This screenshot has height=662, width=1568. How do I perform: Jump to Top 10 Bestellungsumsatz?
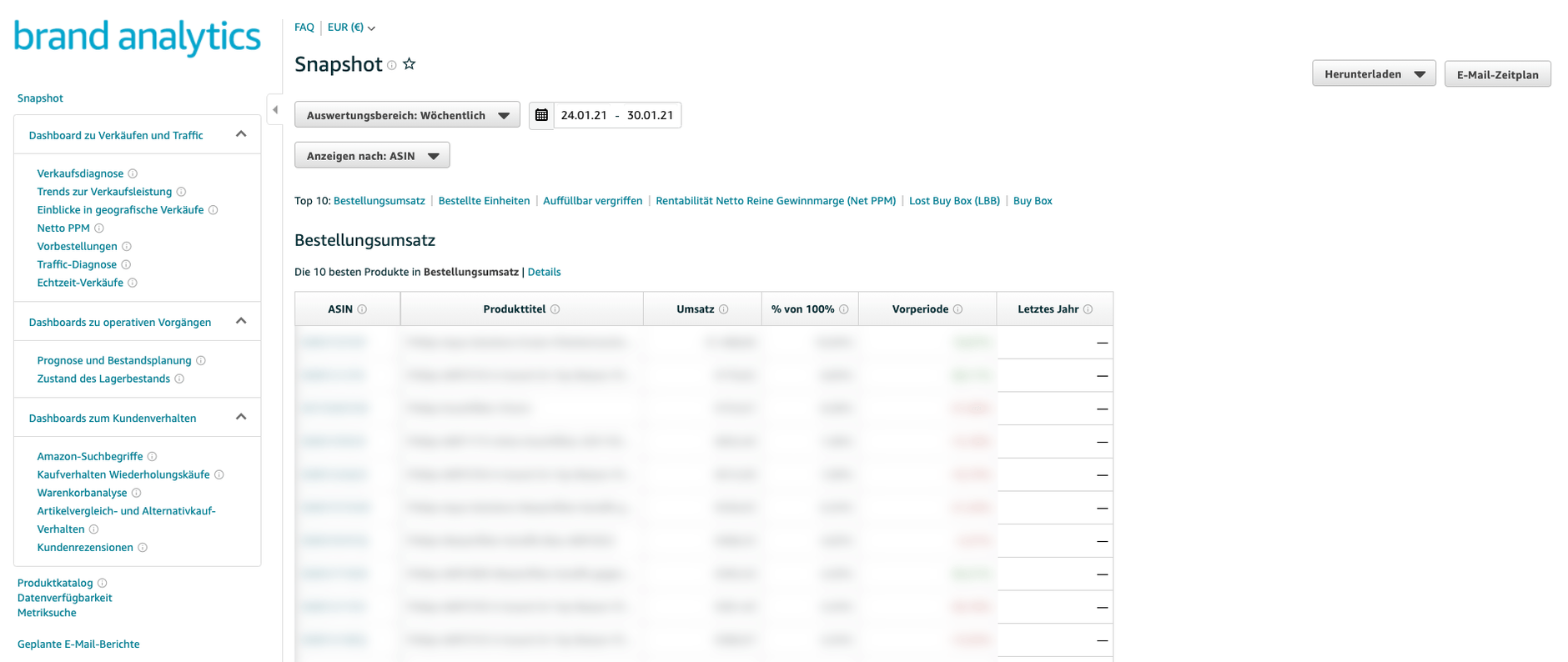click(x=379, y=201)
